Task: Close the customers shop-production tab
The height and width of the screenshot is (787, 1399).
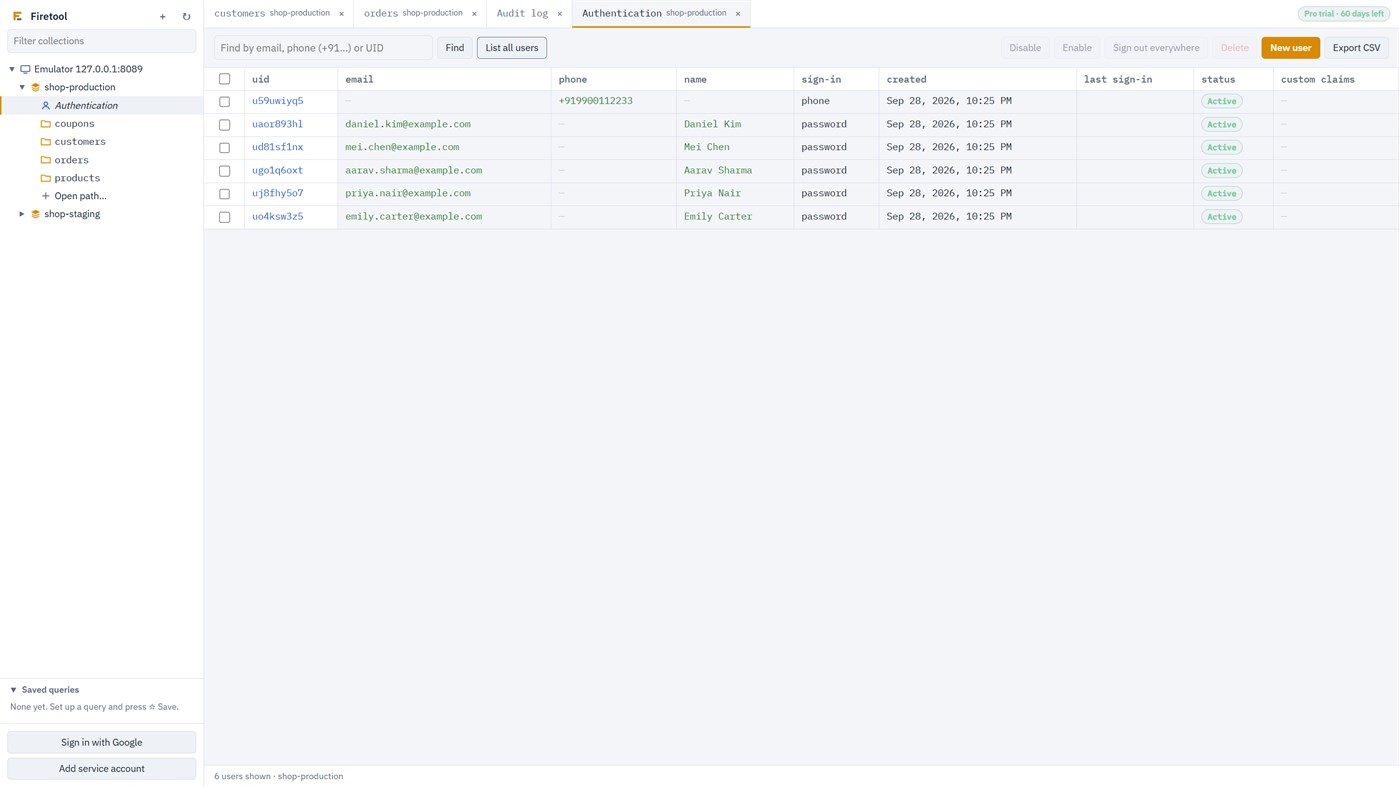Action: (x=341, y=14)
